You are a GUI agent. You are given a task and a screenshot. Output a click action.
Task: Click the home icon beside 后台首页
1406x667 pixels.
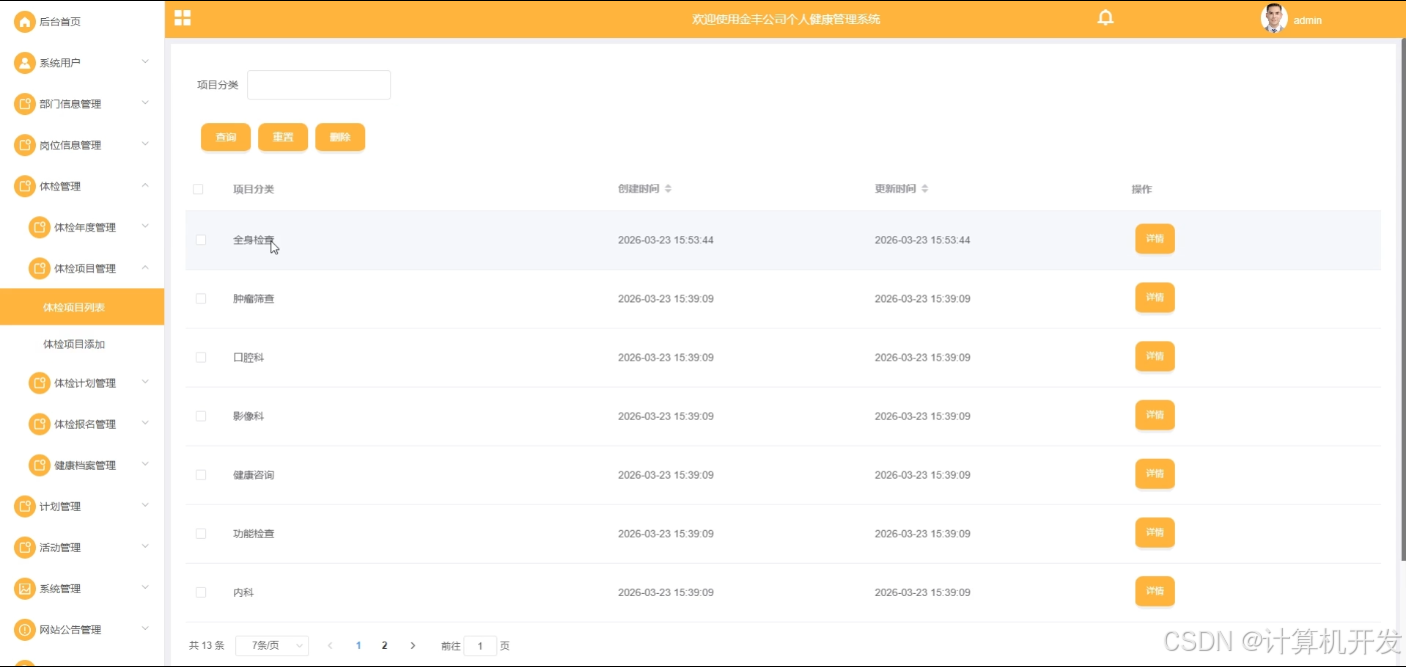25,22
